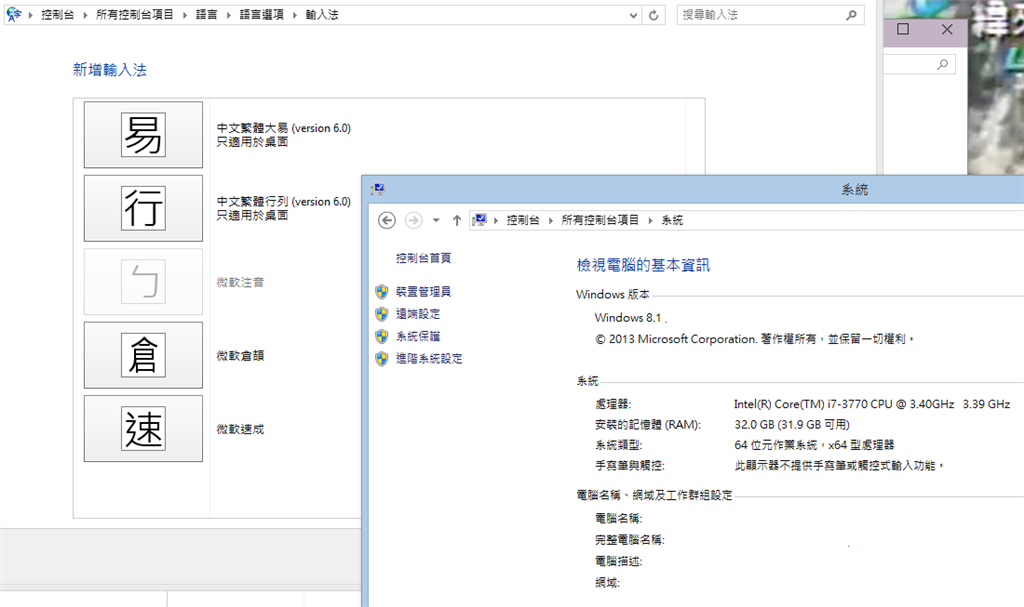
Task: Go up one level in 系統 window
Action: [x=456, y=221]
